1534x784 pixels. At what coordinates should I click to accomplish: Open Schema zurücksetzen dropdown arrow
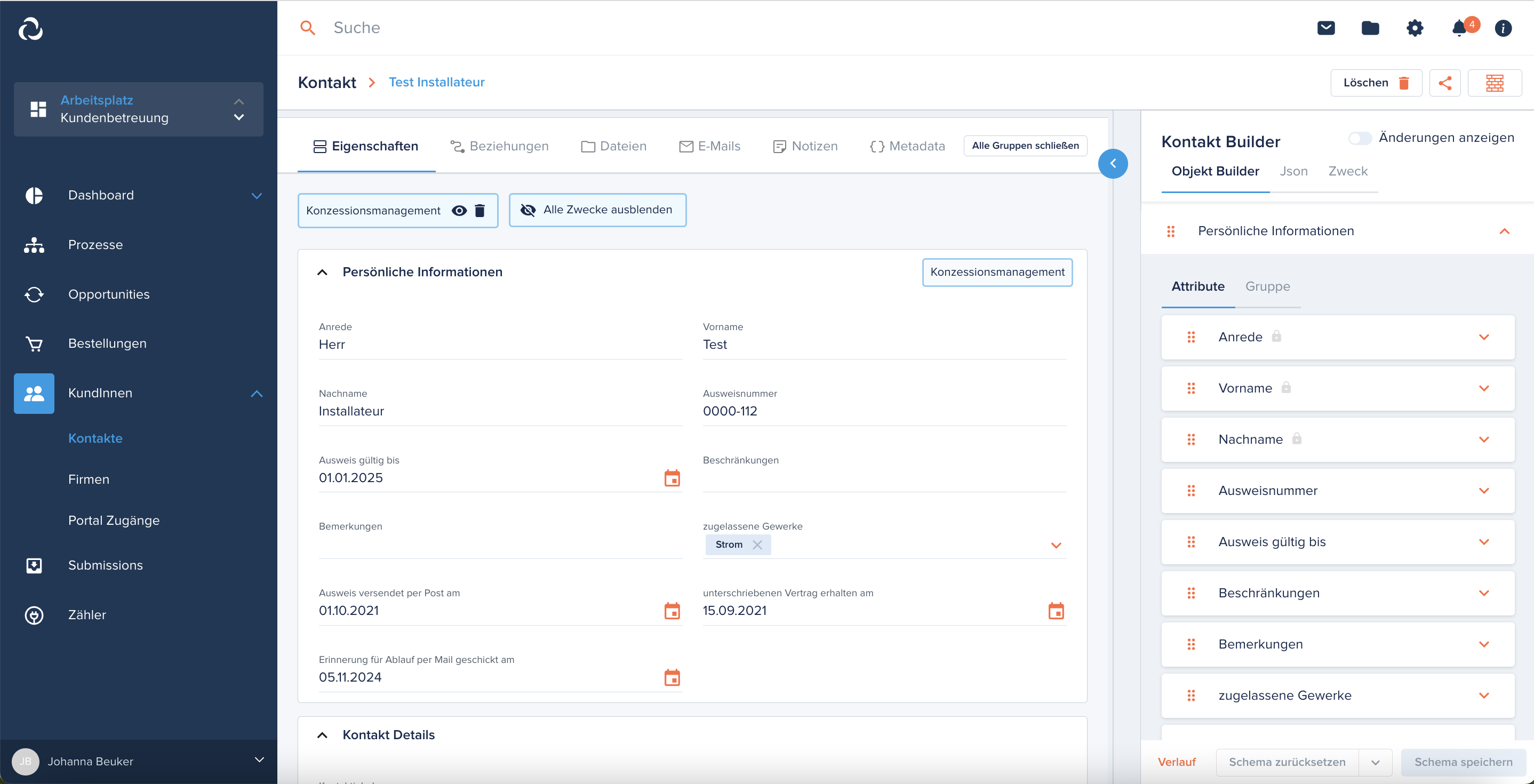click(x=1376, y=763)
